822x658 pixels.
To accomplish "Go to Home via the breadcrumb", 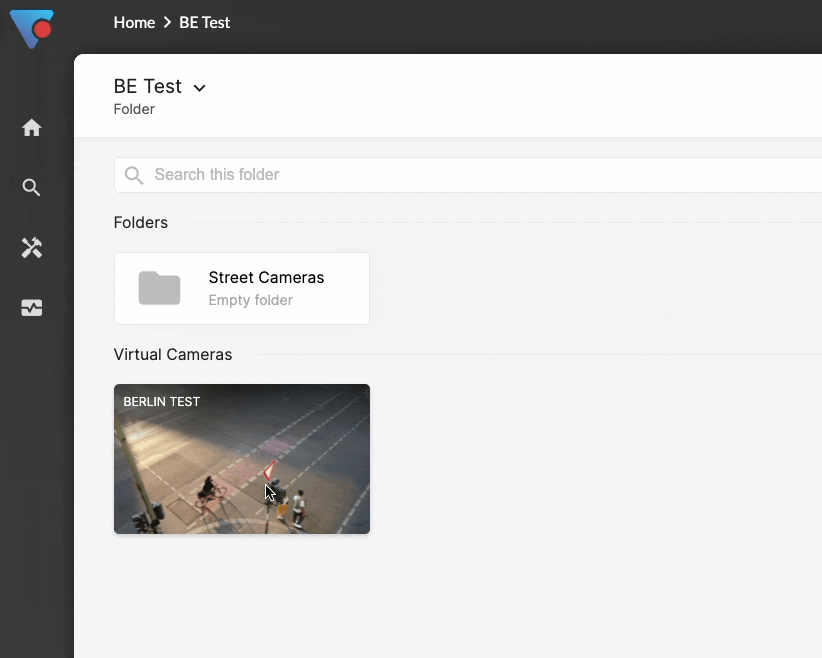I will (x=134, y=22).
